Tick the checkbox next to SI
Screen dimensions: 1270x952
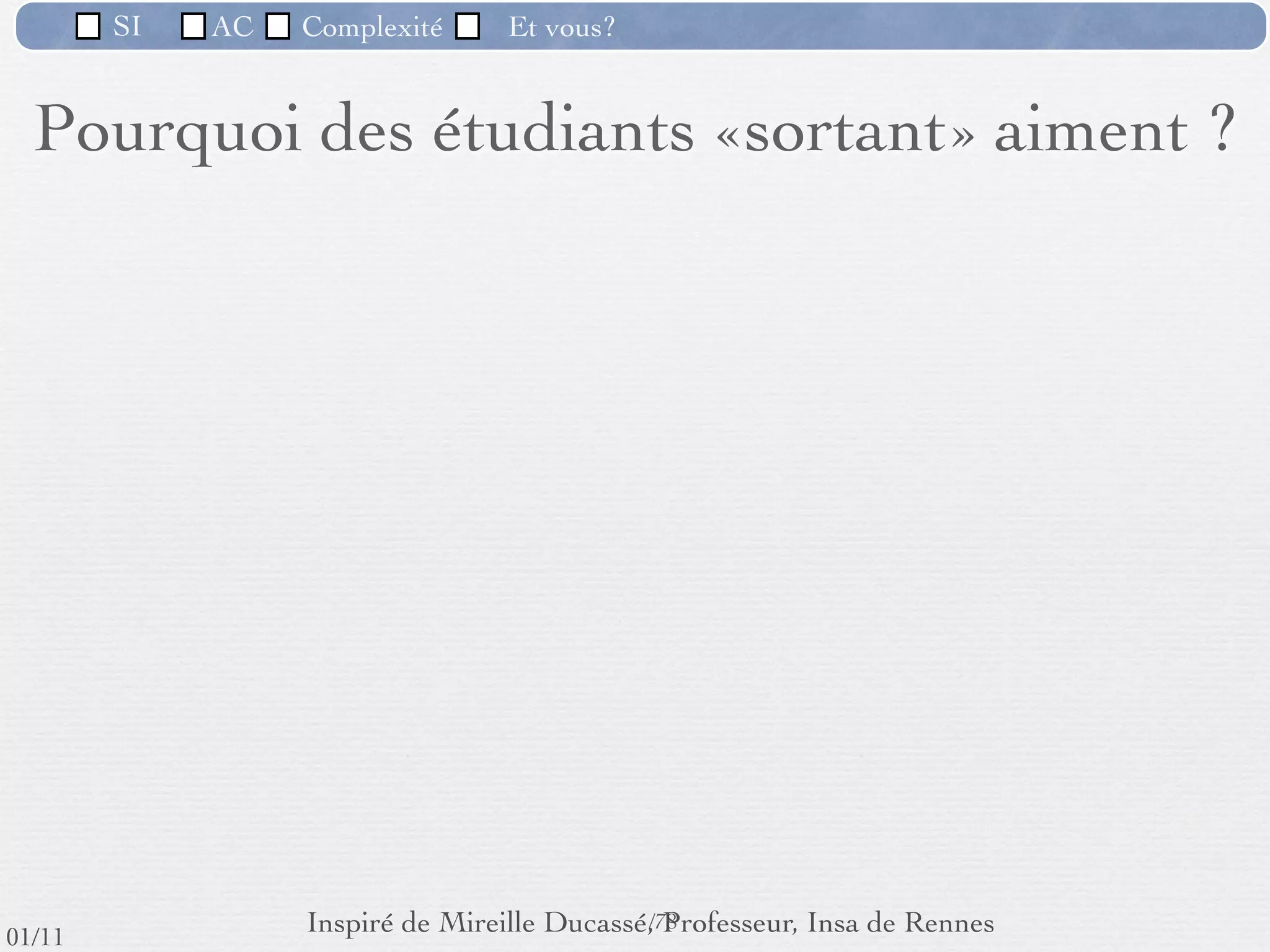pos(88,27)
